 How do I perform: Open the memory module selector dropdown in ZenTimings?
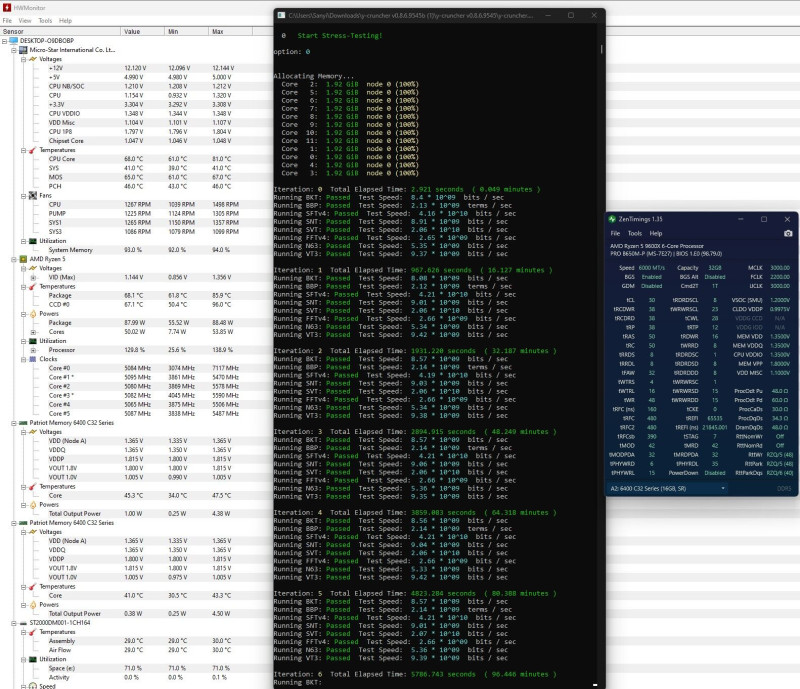(x=668, y=488)
